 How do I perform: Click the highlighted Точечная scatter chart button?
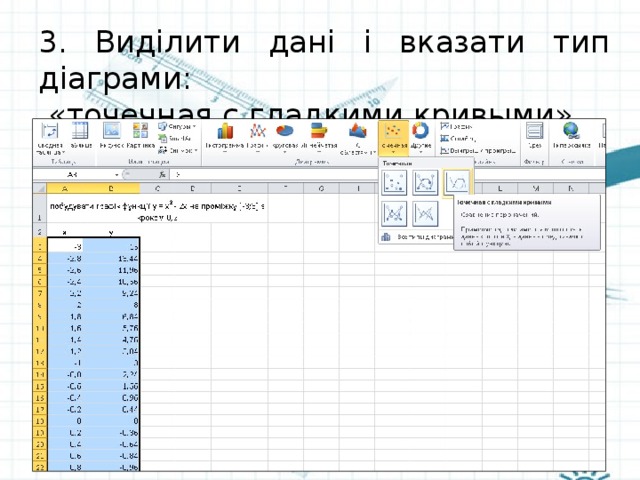tap(393, 138)
